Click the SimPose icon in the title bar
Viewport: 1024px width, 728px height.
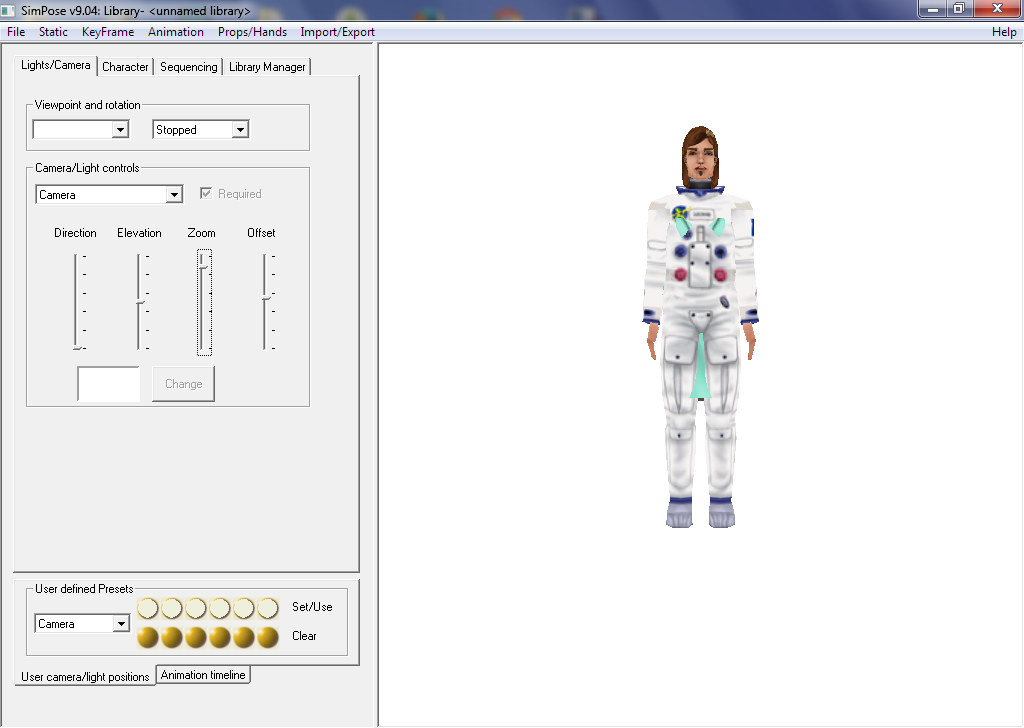(x=9, y=10)
